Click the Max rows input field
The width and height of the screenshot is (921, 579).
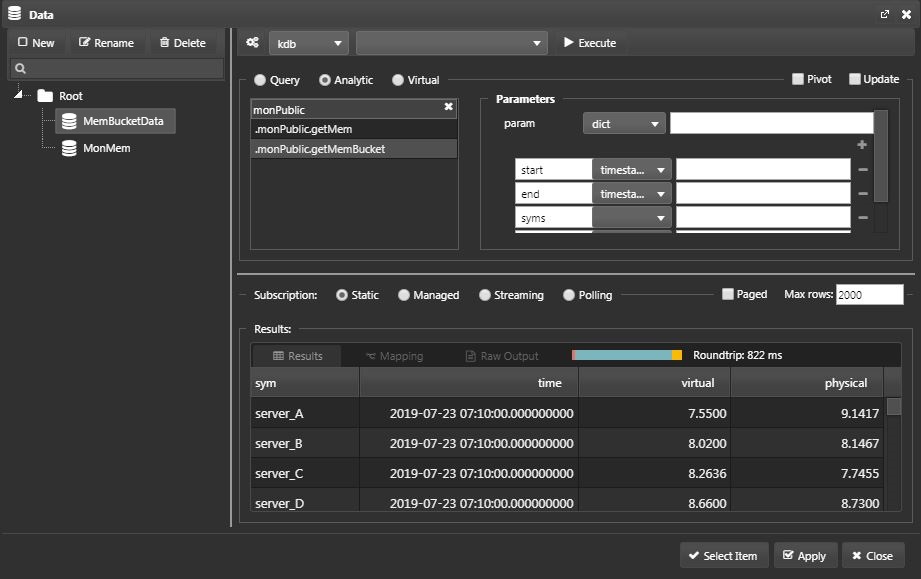click(869, 294)
